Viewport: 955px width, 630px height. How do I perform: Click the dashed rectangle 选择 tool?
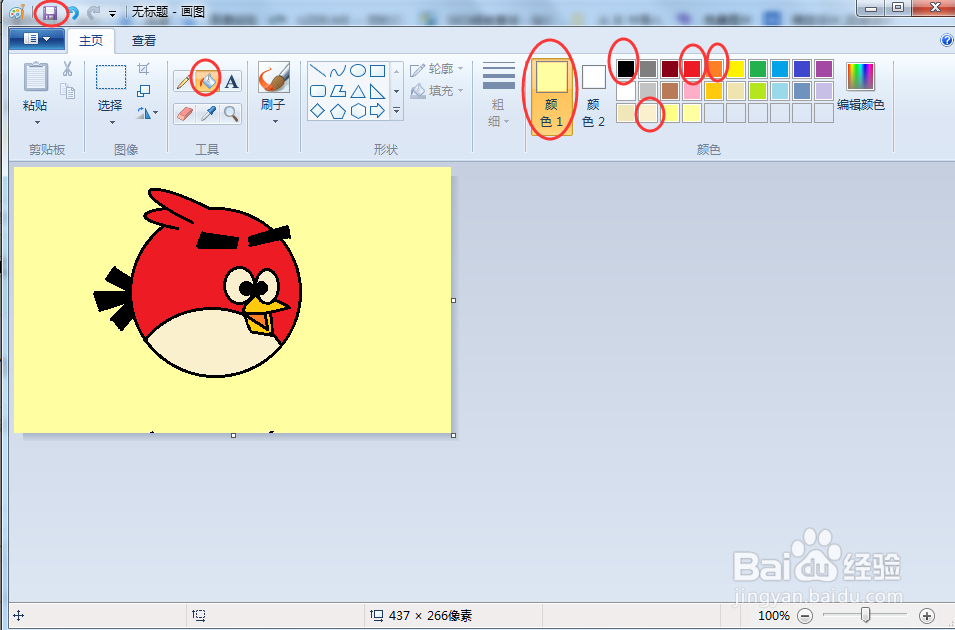pos(111,77)
